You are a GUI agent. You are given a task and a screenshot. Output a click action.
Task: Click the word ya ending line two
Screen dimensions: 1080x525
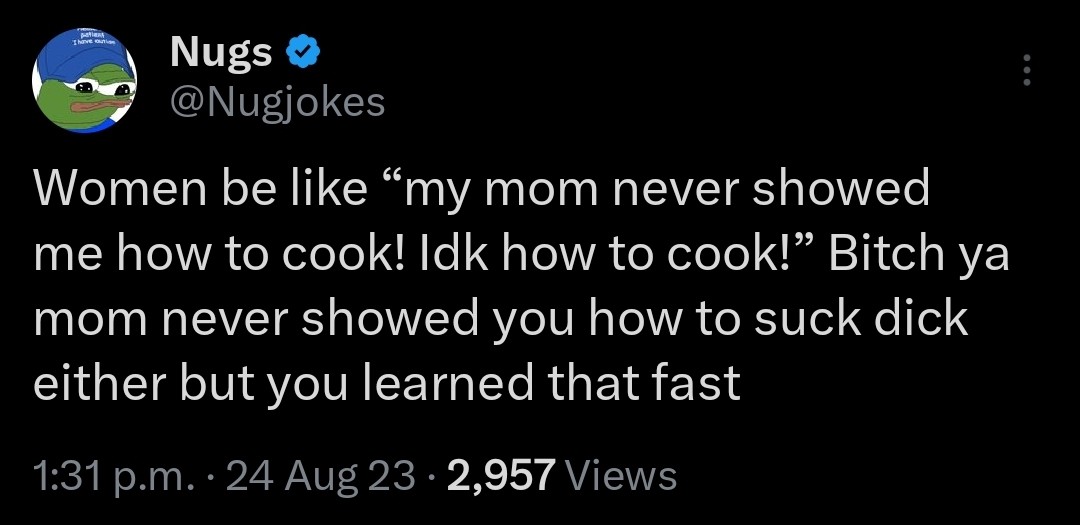pyautogui.click(x=983, y=255)
